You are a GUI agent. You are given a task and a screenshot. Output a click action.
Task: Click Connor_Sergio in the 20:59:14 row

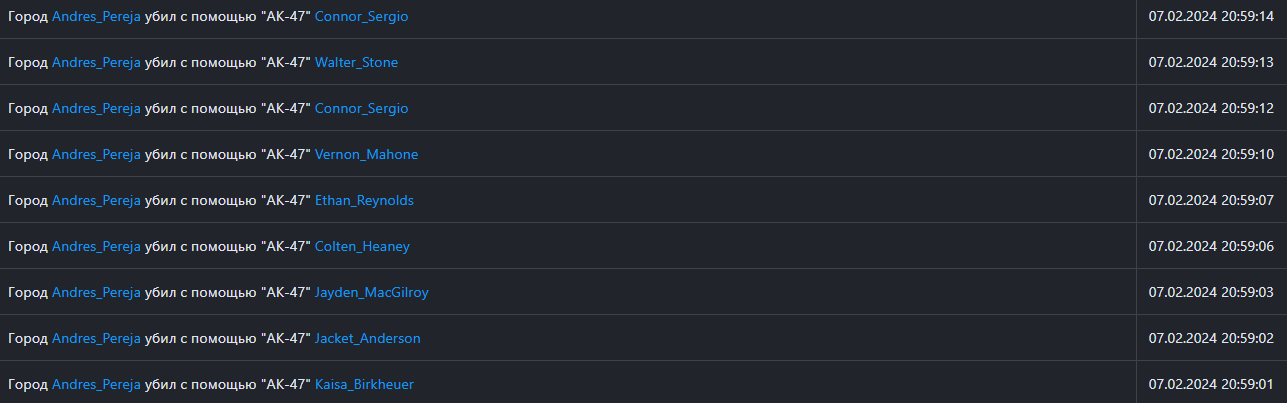click(x=361, y=16)
